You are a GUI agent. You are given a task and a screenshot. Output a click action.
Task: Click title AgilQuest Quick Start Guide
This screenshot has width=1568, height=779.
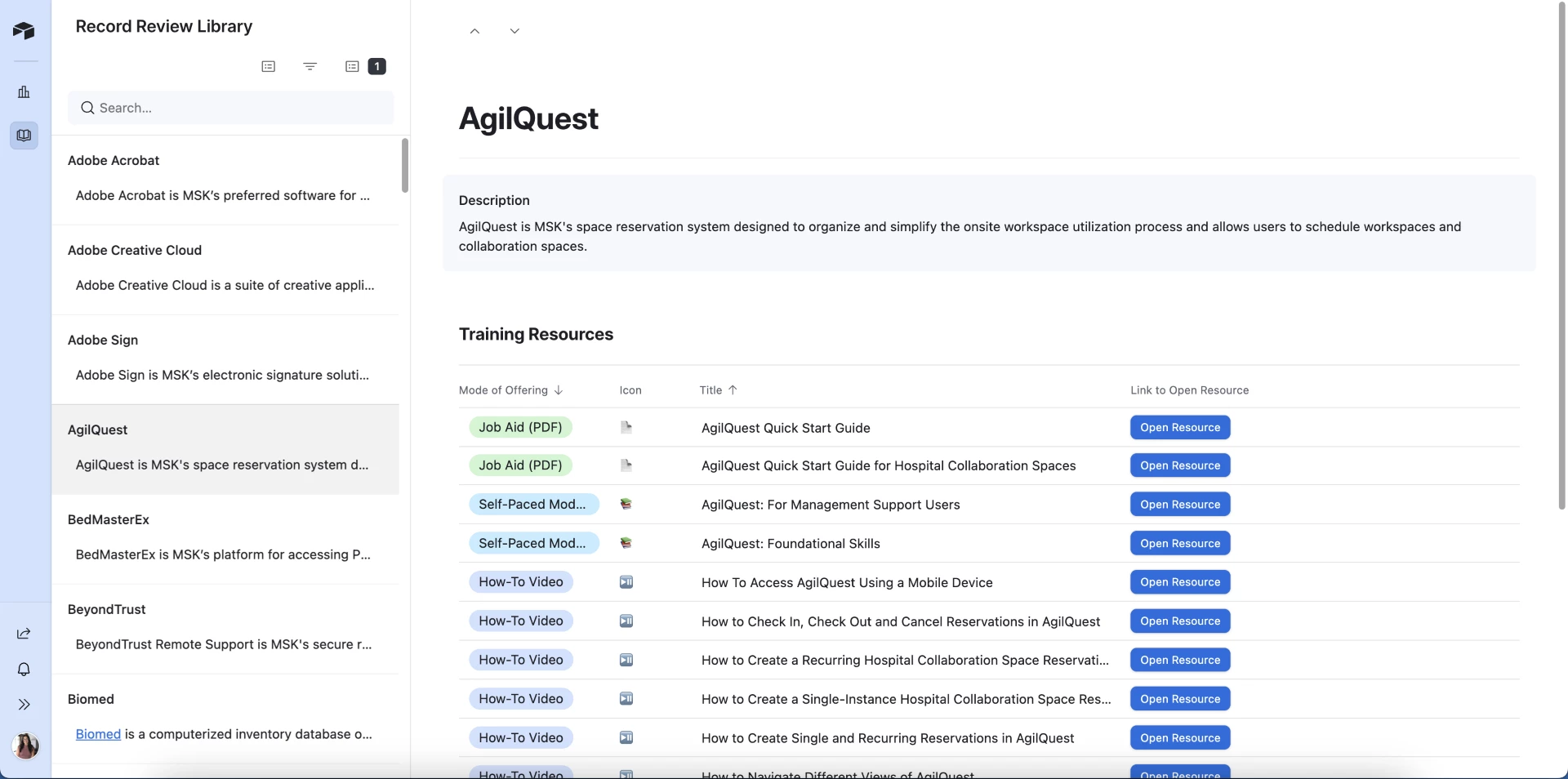click(x=786, y=428)
